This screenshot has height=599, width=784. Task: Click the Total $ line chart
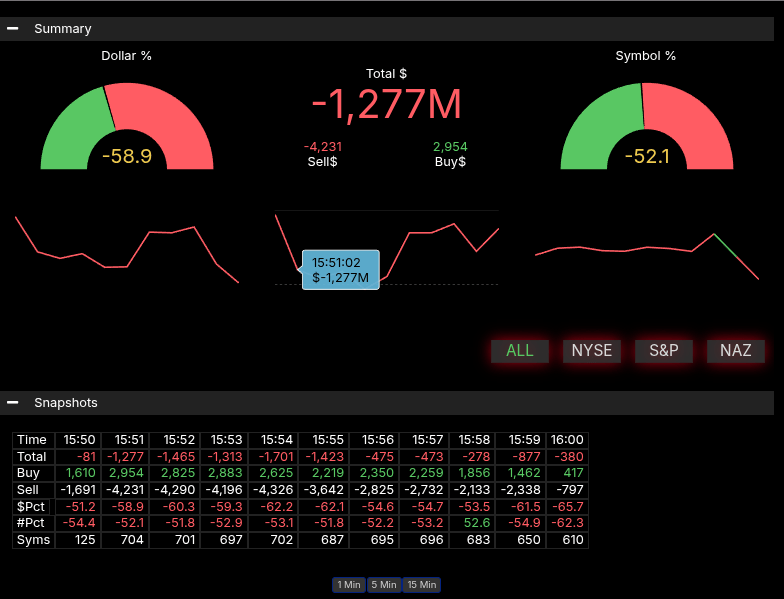[x=386, y=248]
